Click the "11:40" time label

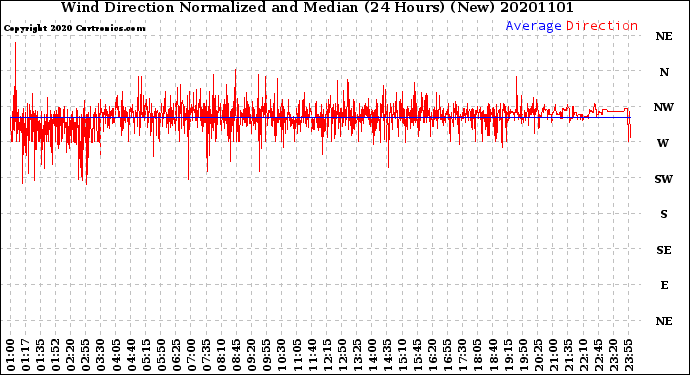pyautogui.click(x=312, y=355)
